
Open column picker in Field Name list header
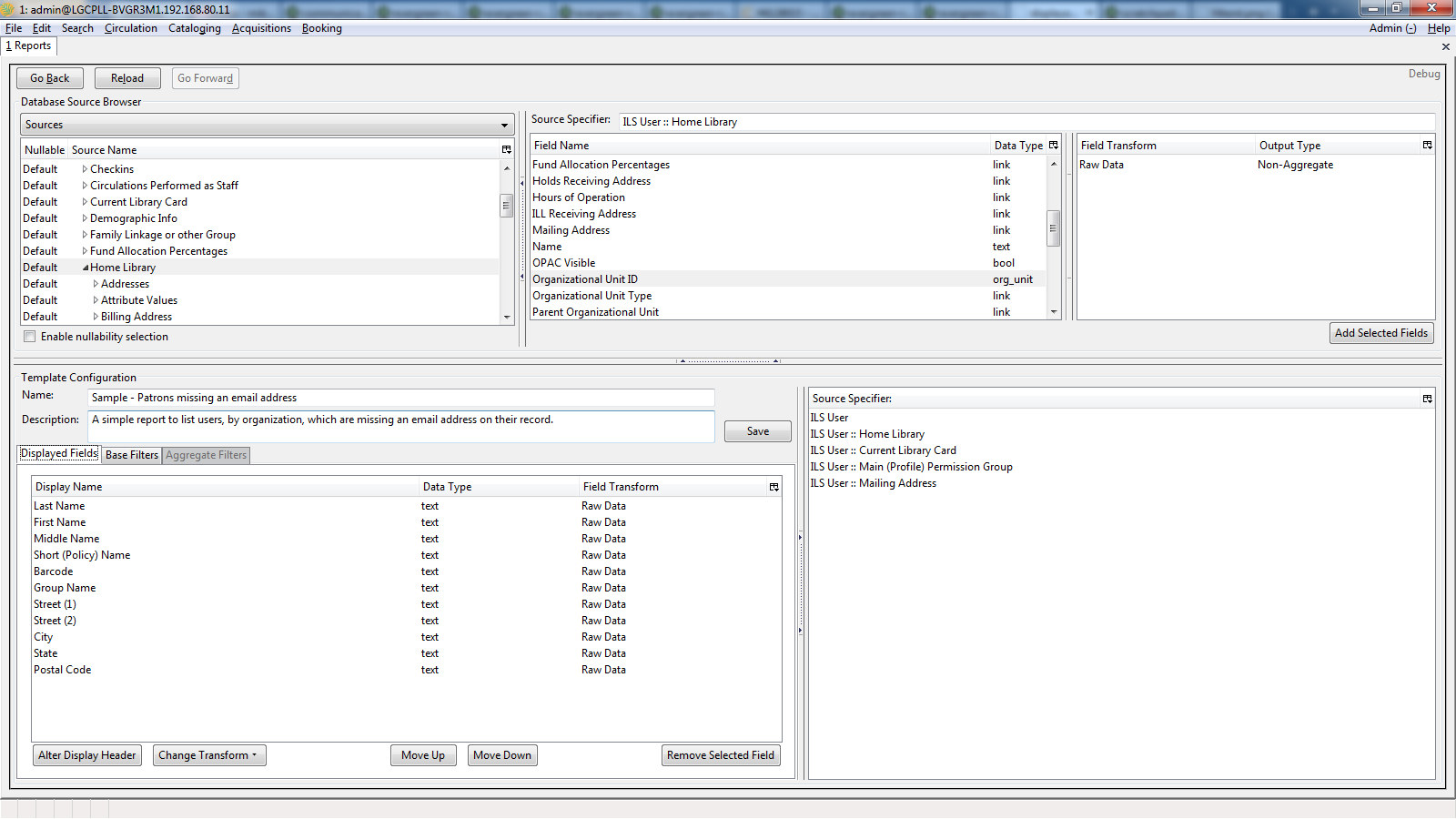(1054, 146)
